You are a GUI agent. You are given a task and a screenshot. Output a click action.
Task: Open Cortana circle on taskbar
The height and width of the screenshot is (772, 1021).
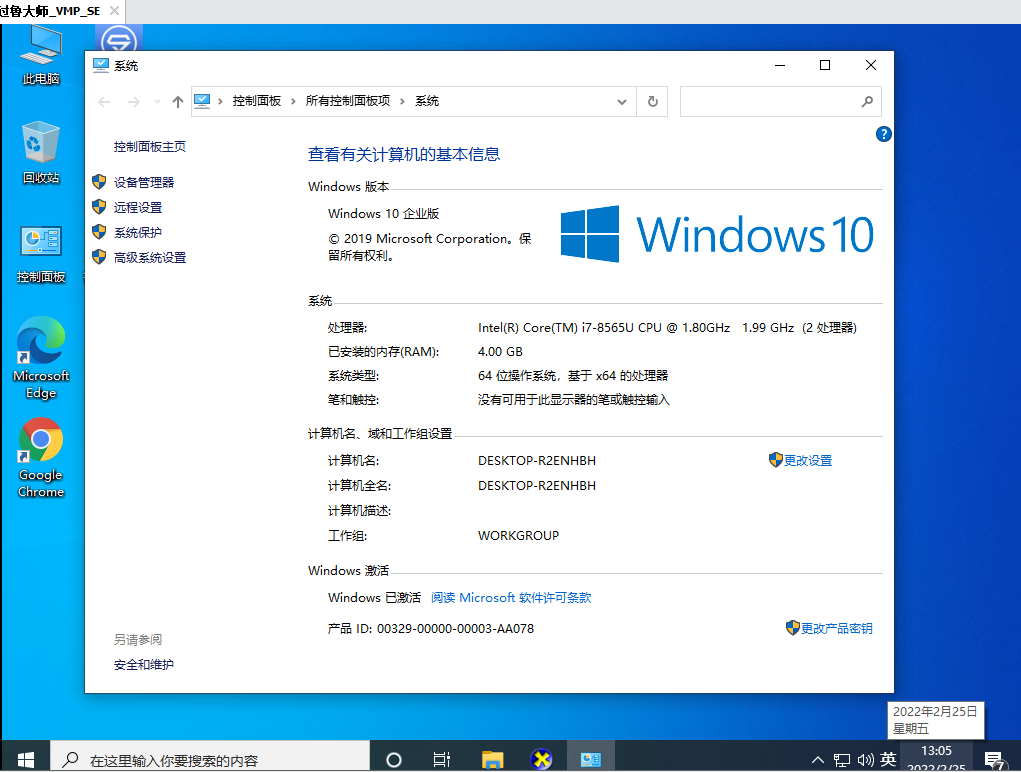393,759
